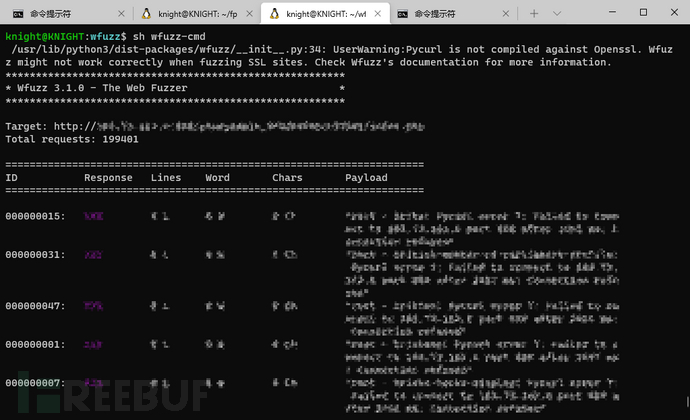Click the 'knight@KNIGHT' prompt text
This screenshot has width=690, height=420.
click(44, 37)
